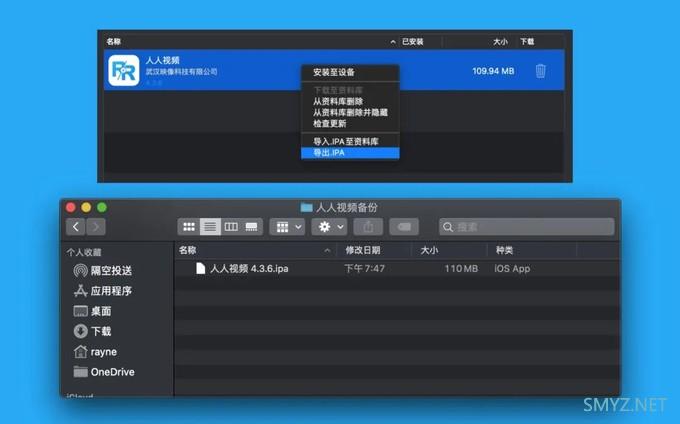Toggle sort direction arrow in Finder 名称 header
Image resolution: width=680 pixels, height=424 pixels.
(327, 251)
